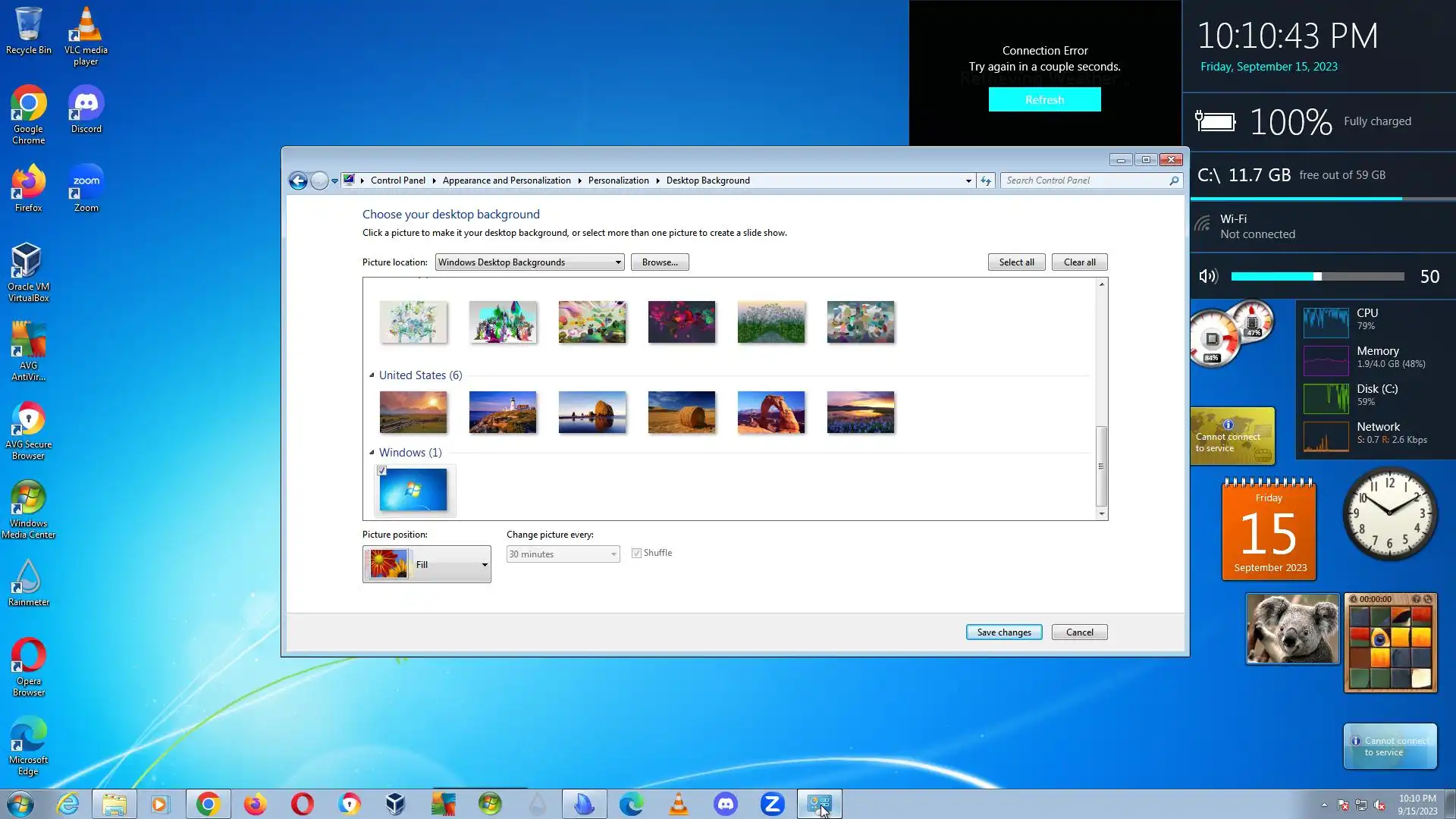The width and height of the screenshot is (1456, 819).
Task: Click the speaker volume icon
Action: [x=1208, y=277]
